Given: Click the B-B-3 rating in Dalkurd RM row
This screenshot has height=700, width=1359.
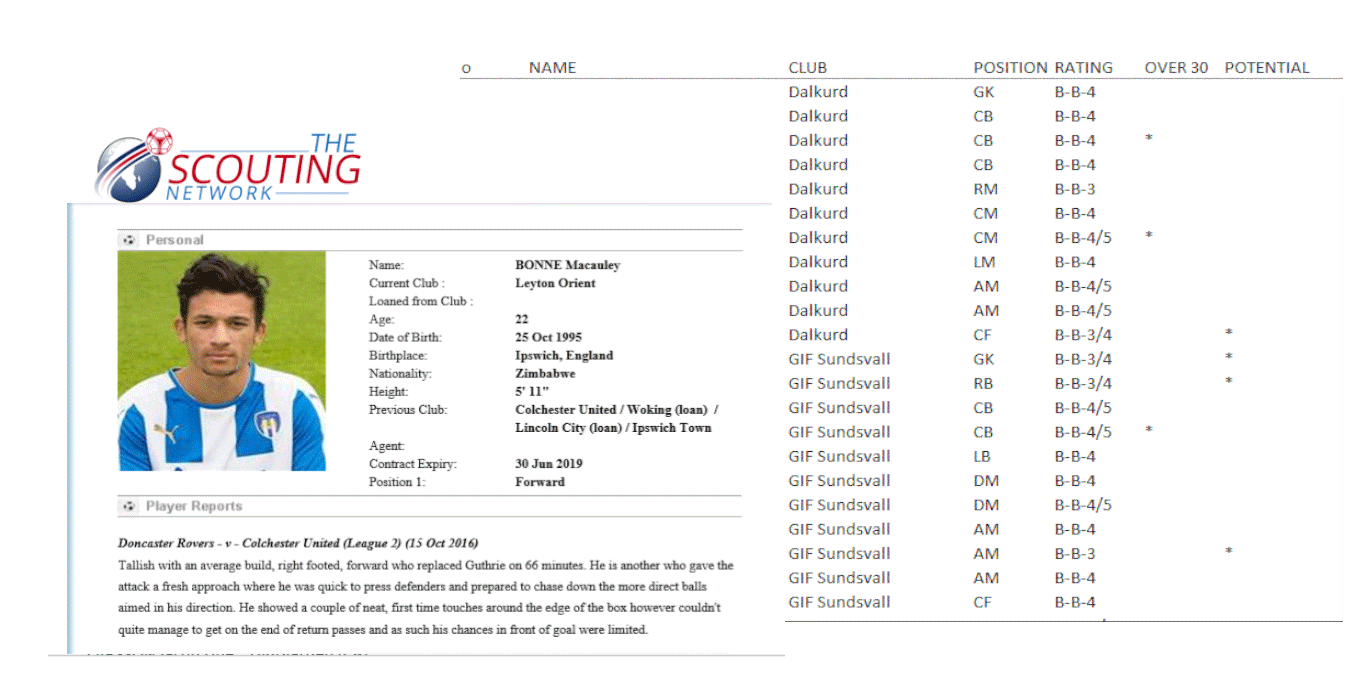Looking at the screenshot, I should click(x=1075, y=189).
